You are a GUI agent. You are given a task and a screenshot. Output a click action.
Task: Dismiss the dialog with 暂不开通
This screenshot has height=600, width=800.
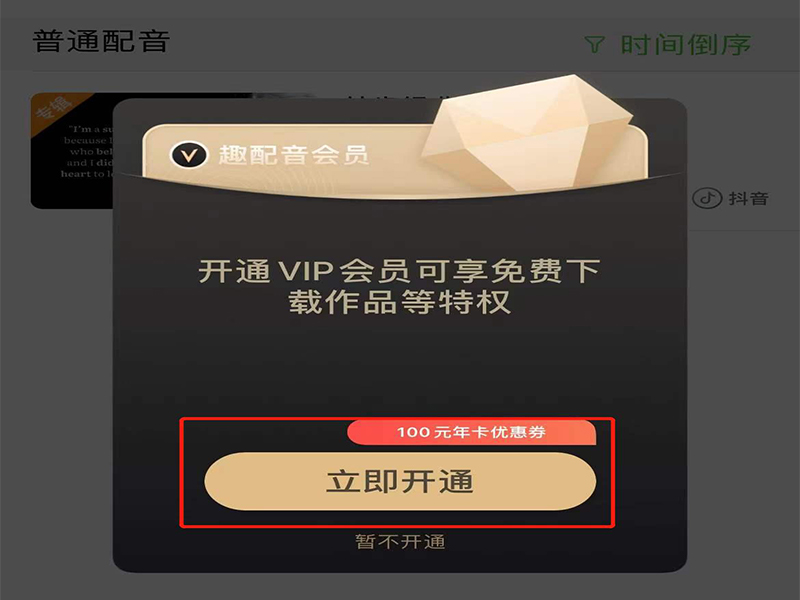(400, 541)
